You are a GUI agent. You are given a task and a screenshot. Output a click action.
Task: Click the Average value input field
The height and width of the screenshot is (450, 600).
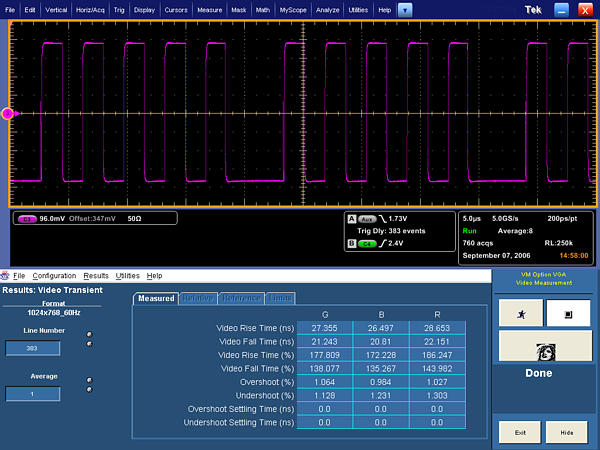pyautogui.click(x=32, y=393)
